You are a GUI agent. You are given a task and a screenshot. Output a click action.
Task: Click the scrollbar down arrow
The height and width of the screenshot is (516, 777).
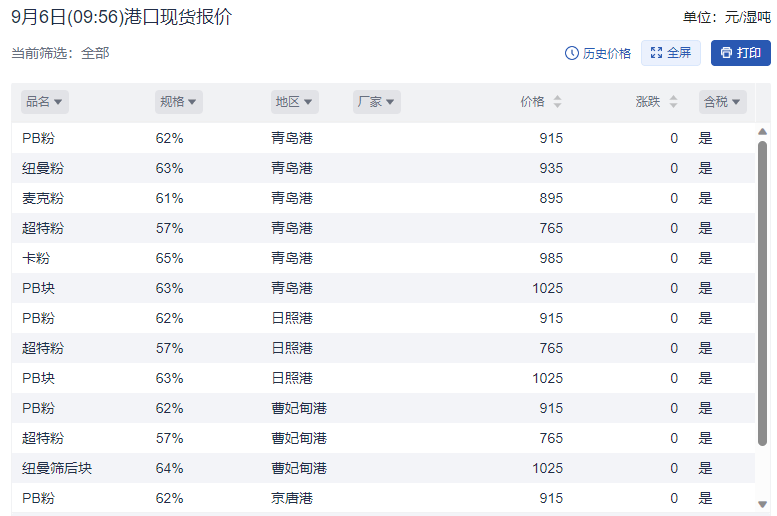[x=762, y=504]
